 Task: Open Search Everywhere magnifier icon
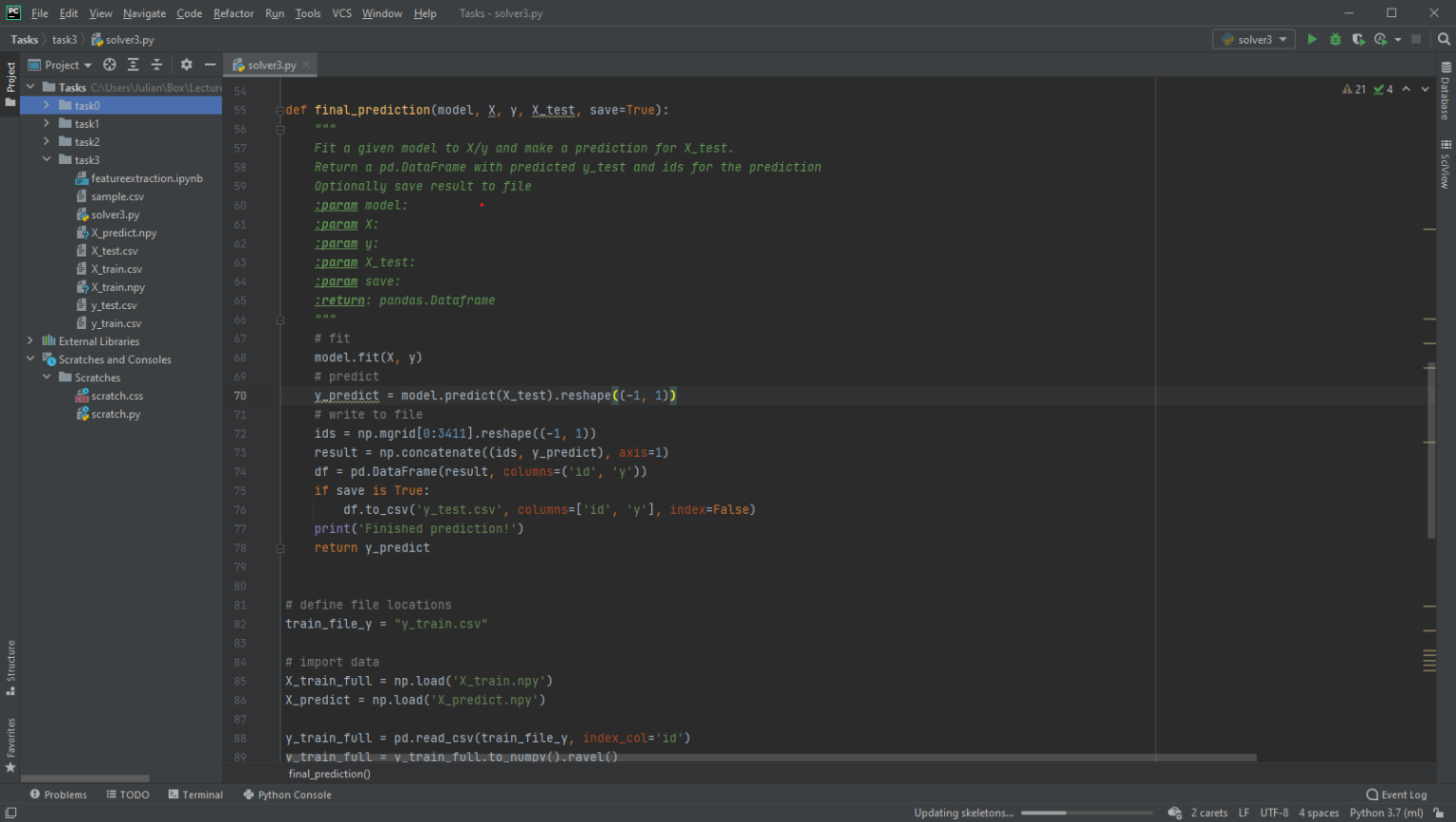1444,39
